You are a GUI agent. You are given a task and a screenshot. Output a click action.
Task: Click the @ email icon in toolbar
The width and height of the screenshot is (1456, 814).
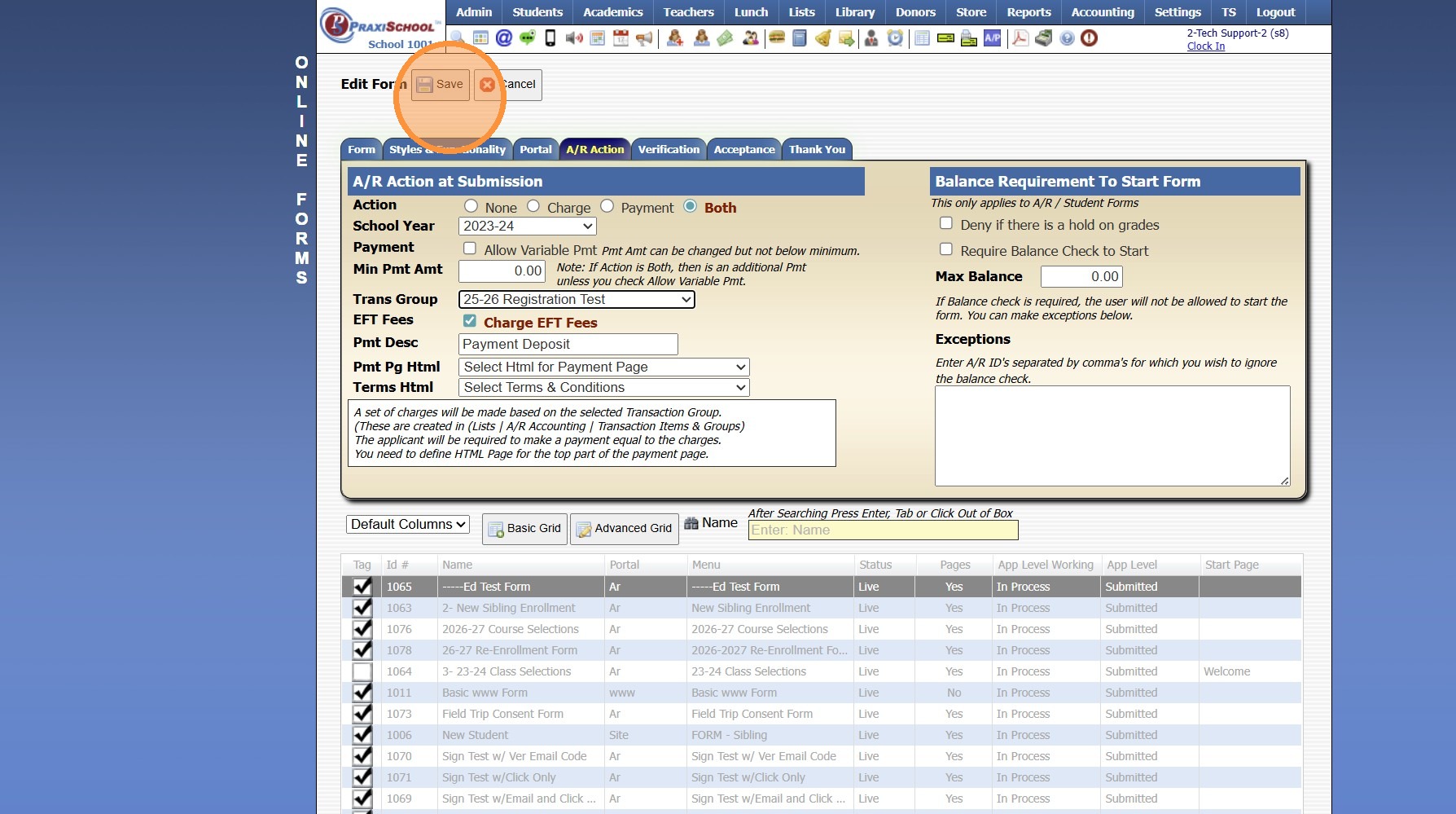coord(504,38)
